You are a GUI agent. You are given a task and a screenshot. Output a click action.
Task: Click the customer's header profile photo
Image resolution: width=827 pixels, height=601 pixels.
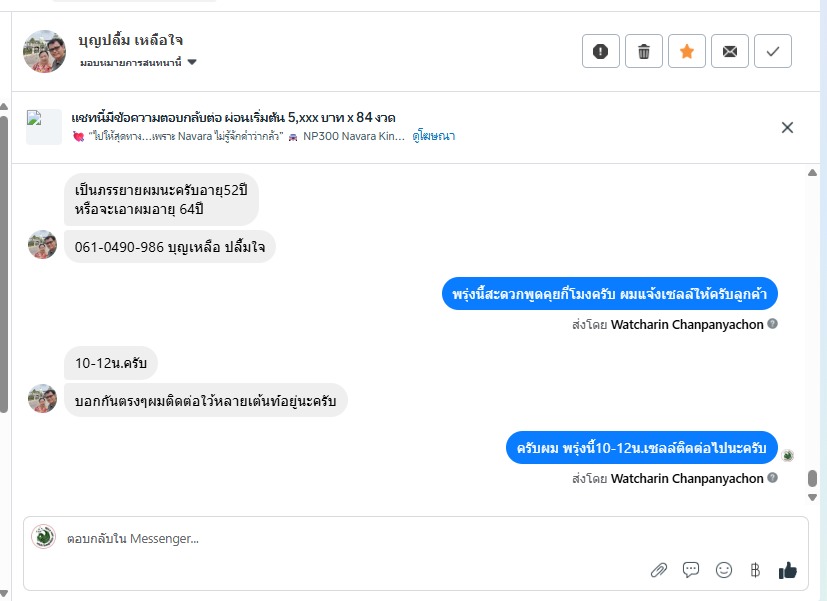click(45, 51)
